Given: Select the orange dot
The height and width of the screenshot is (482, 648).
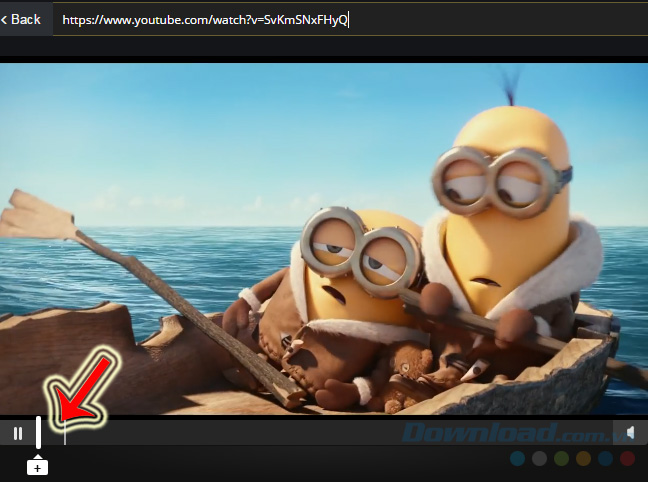Looking at the screenshot, I should tap(583, 459).
